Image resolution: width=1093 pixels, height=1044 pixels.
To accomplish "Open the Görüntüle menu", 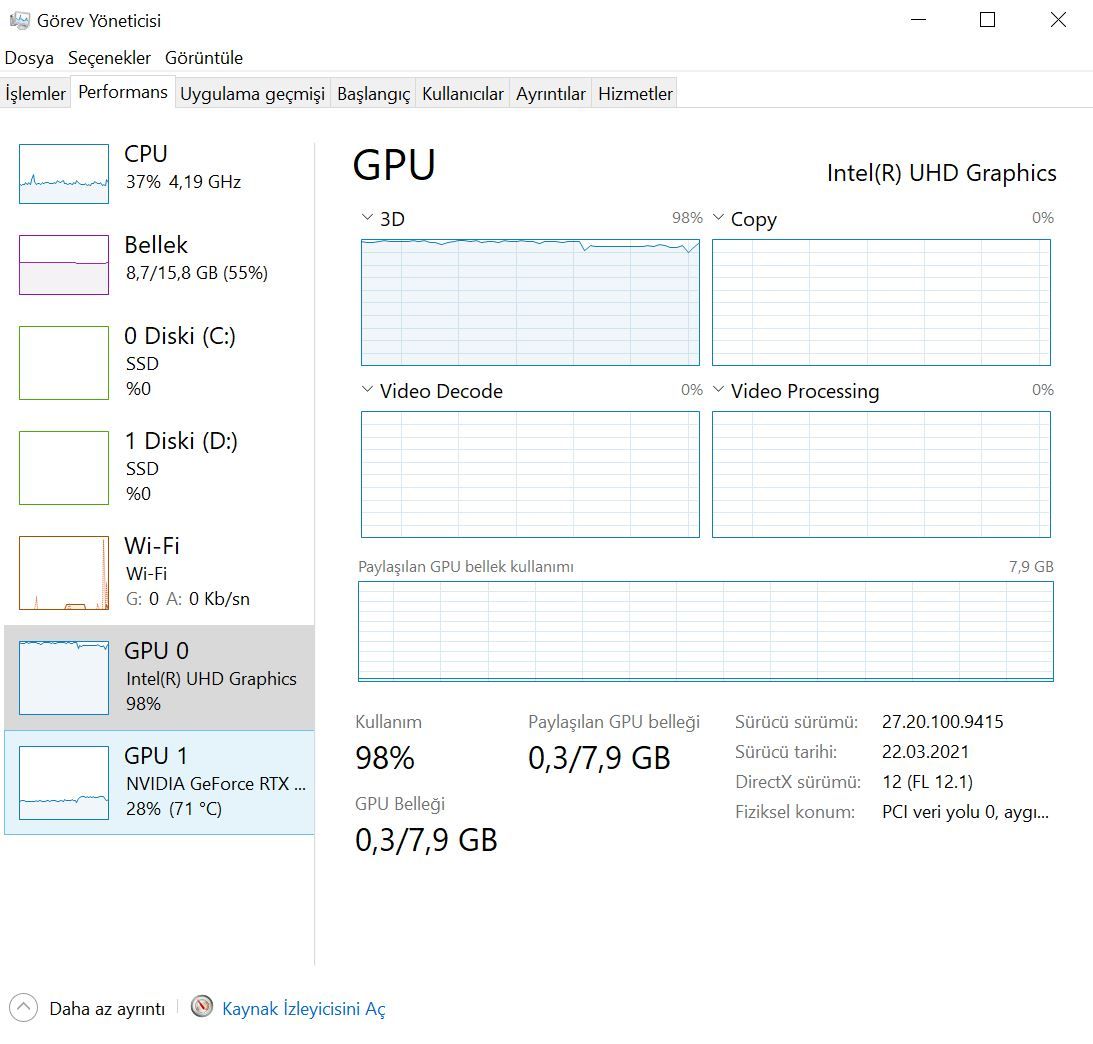I will (204, 58).
